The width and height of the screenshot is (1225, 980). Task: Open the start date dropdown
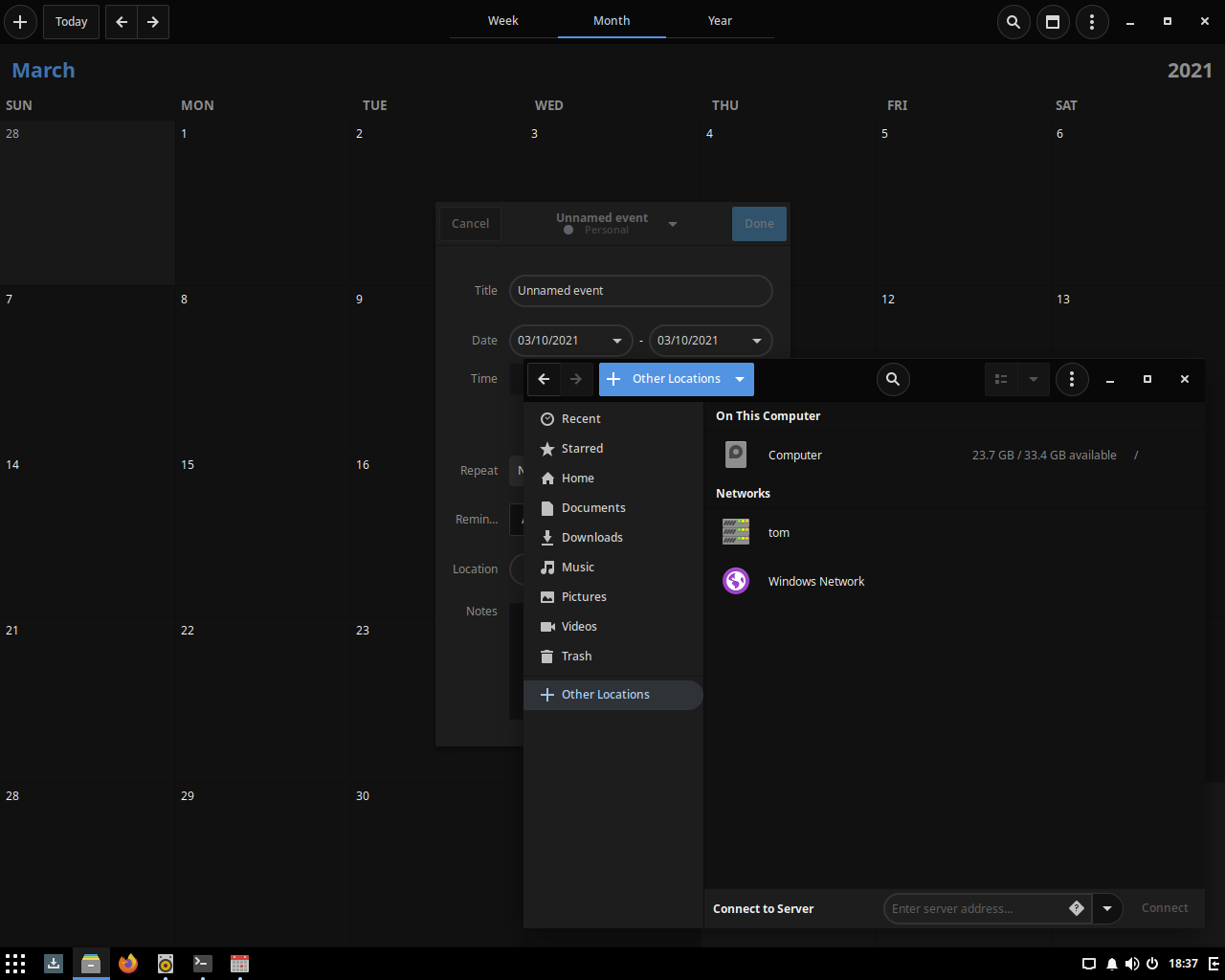point(617,341)
